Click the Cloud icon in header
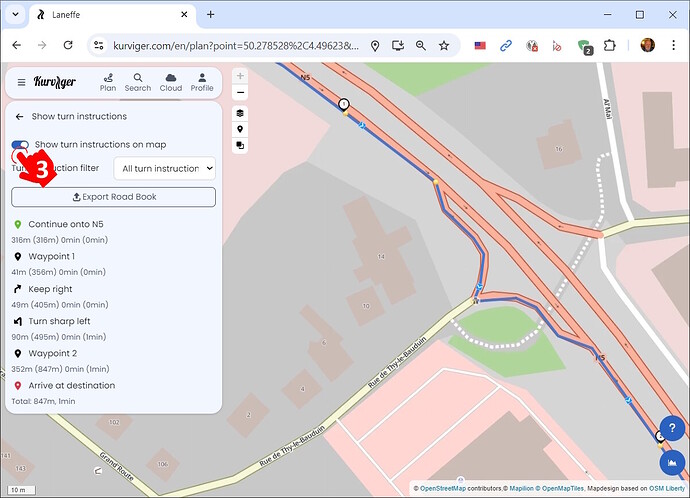The image size is (690, 498). (170, 82)
